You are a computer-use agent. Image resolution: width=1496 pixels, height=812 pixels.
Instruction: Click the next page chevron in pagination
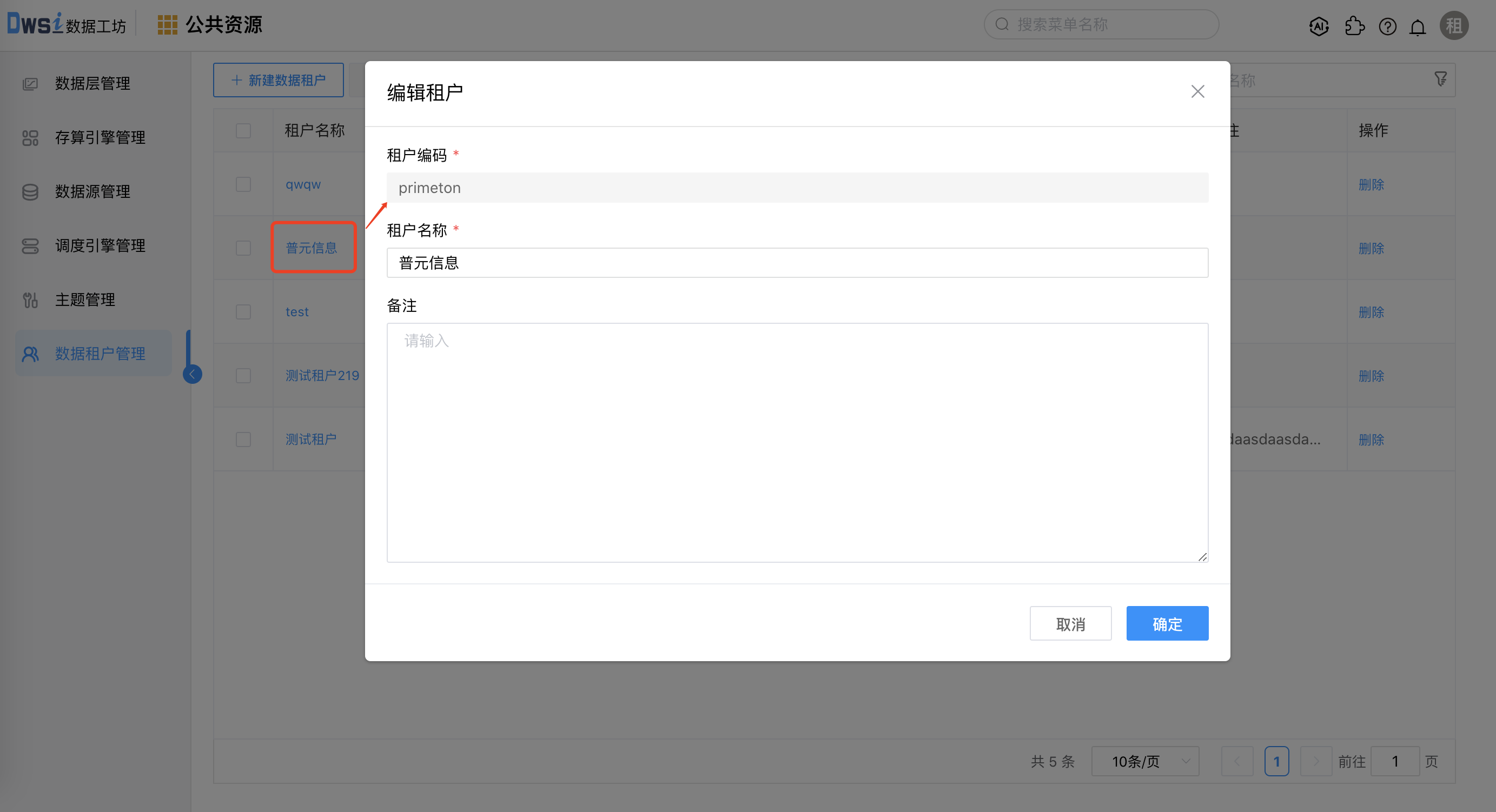click(1316, 761)
